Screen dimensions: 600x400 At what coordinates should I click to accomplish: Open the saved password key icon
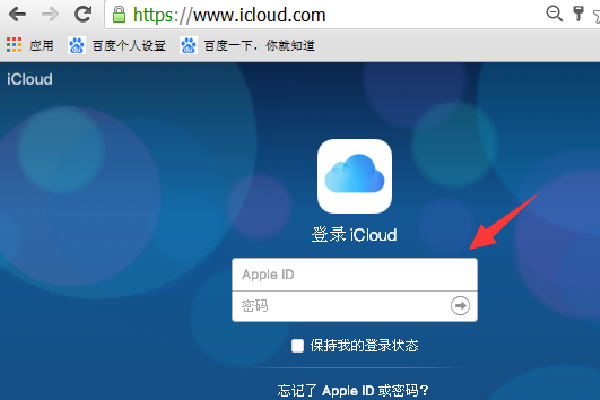(x=578, y=13)
